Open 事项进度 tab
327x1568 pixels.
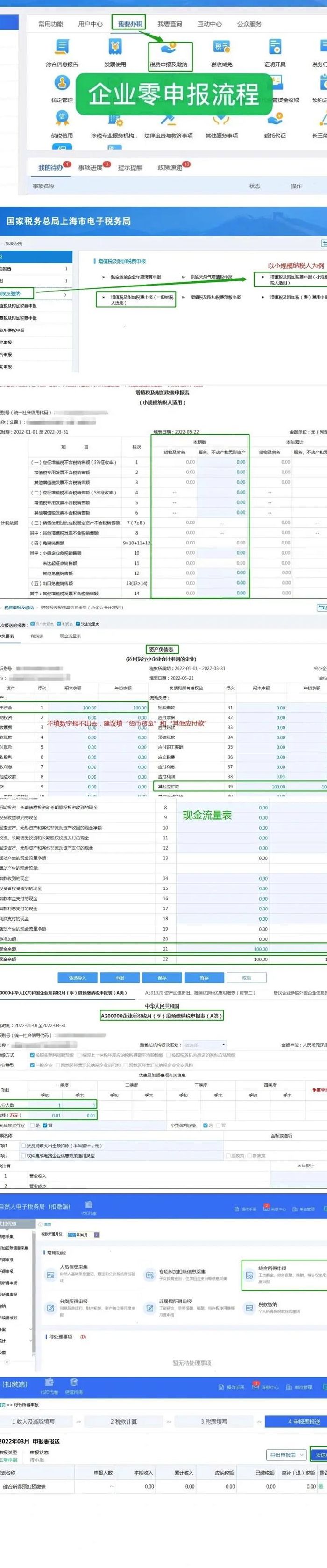point(90,167)
